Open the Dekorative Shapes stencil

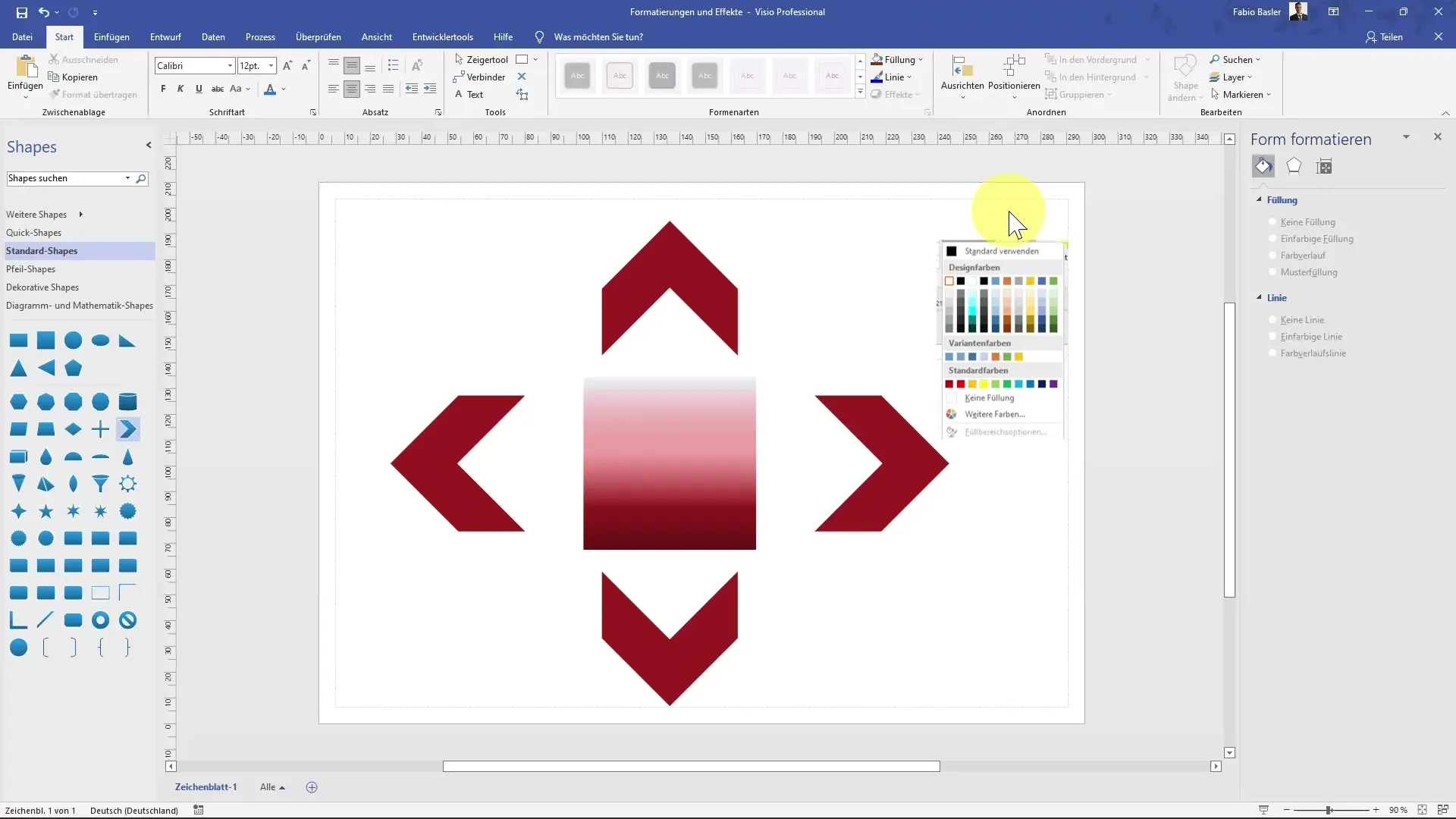tap(42, 287)
